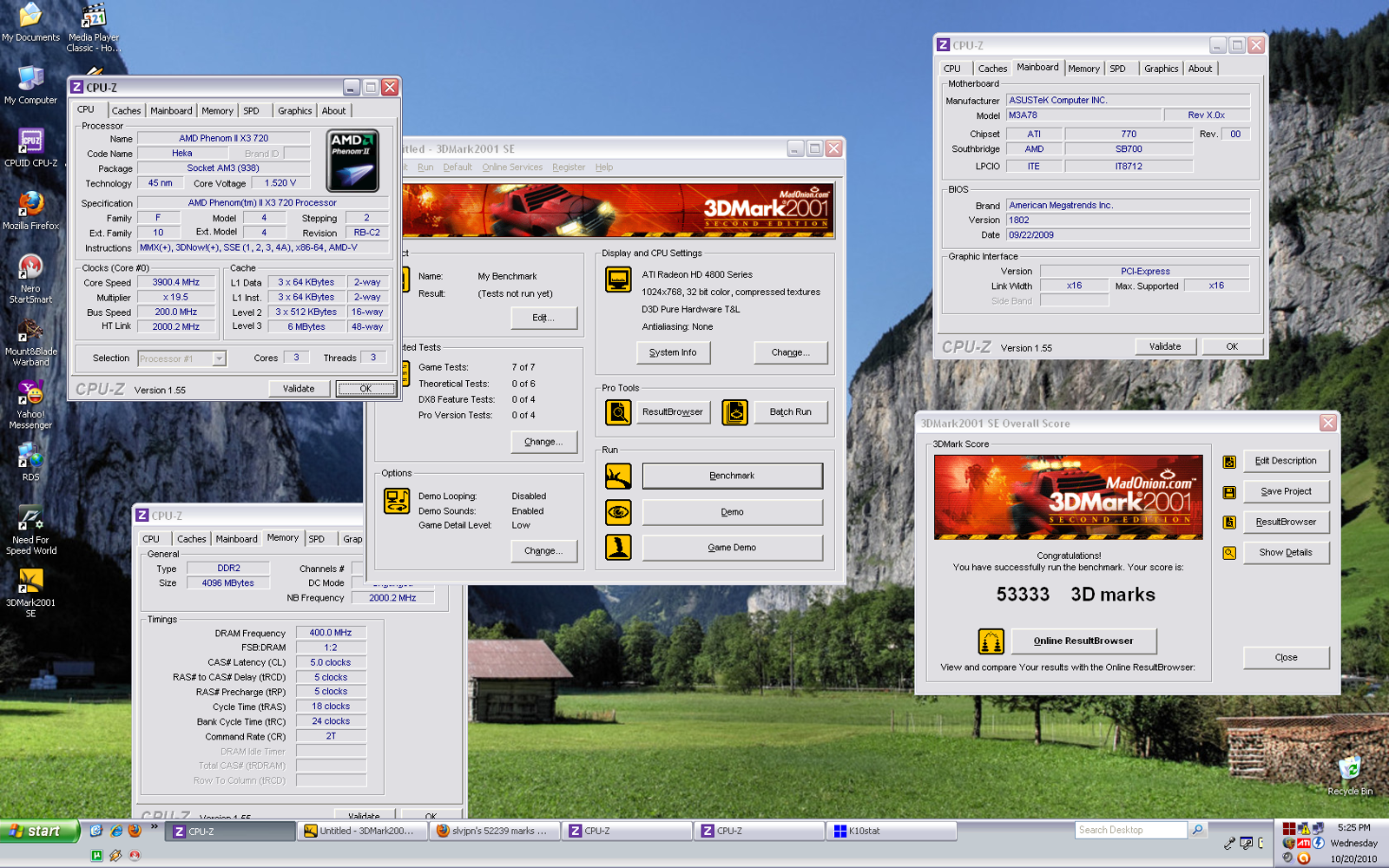This screenshot has height=868, width=1389.
Task: Click the display settings monitor icon
Action: pyautogui.click(x=618, y=279)
